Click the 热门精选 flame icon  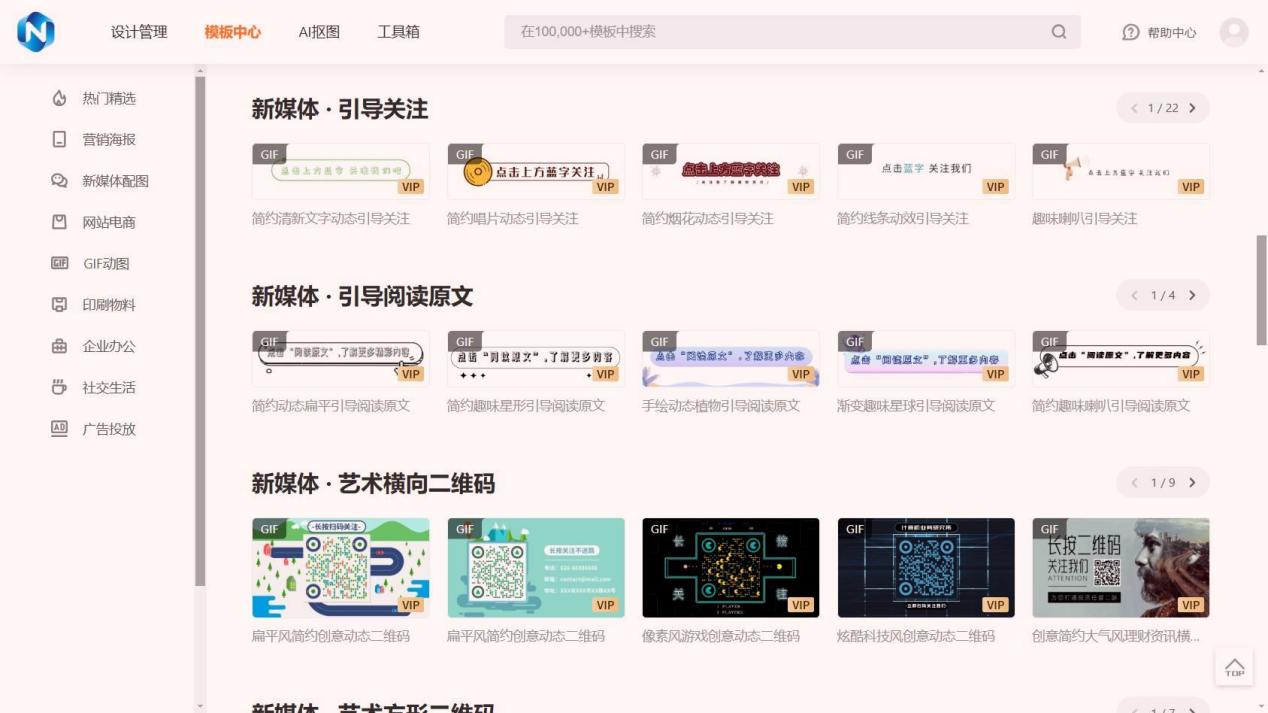point(59,98)
